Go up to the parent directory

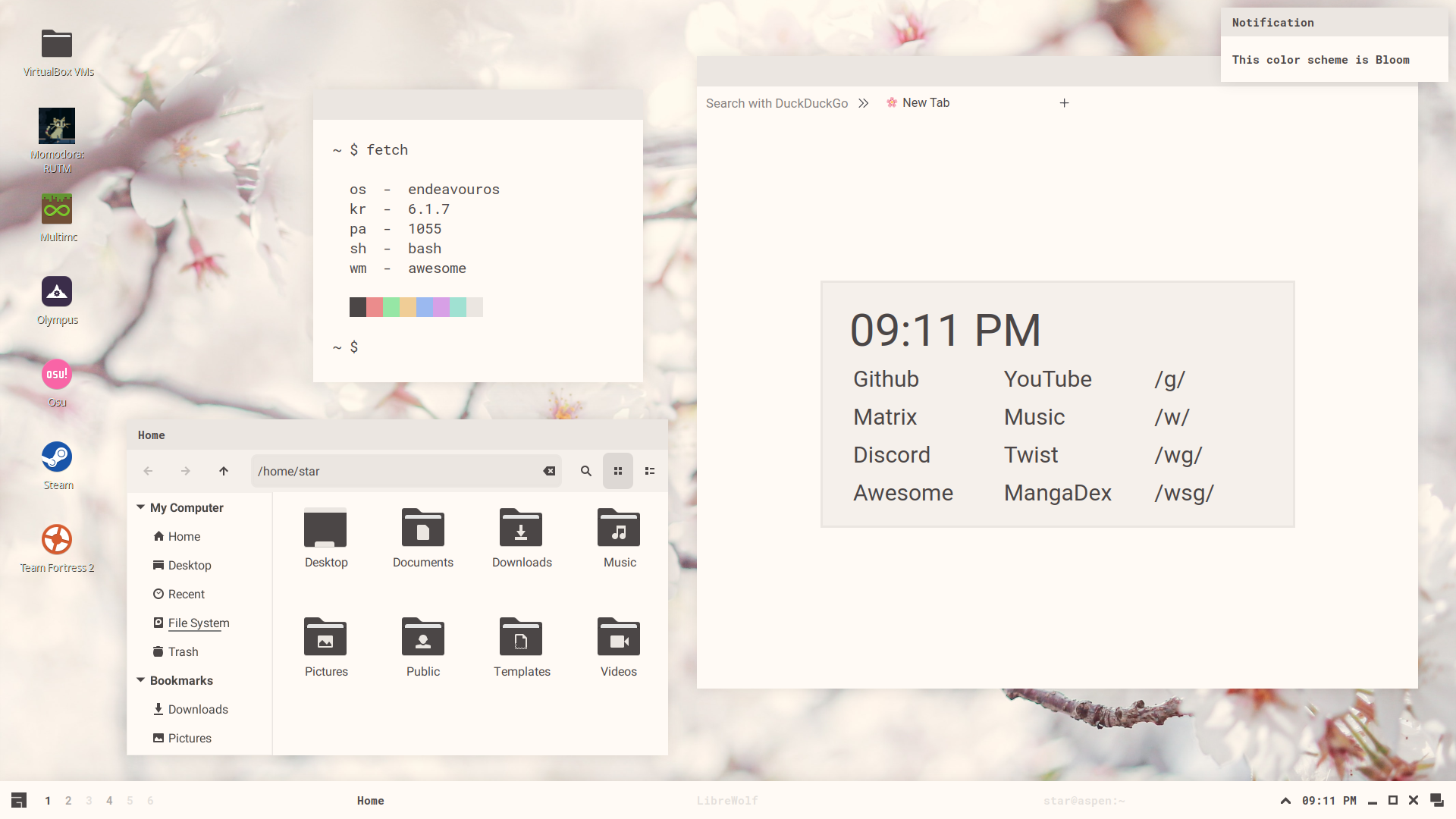[x=224, y=471]
